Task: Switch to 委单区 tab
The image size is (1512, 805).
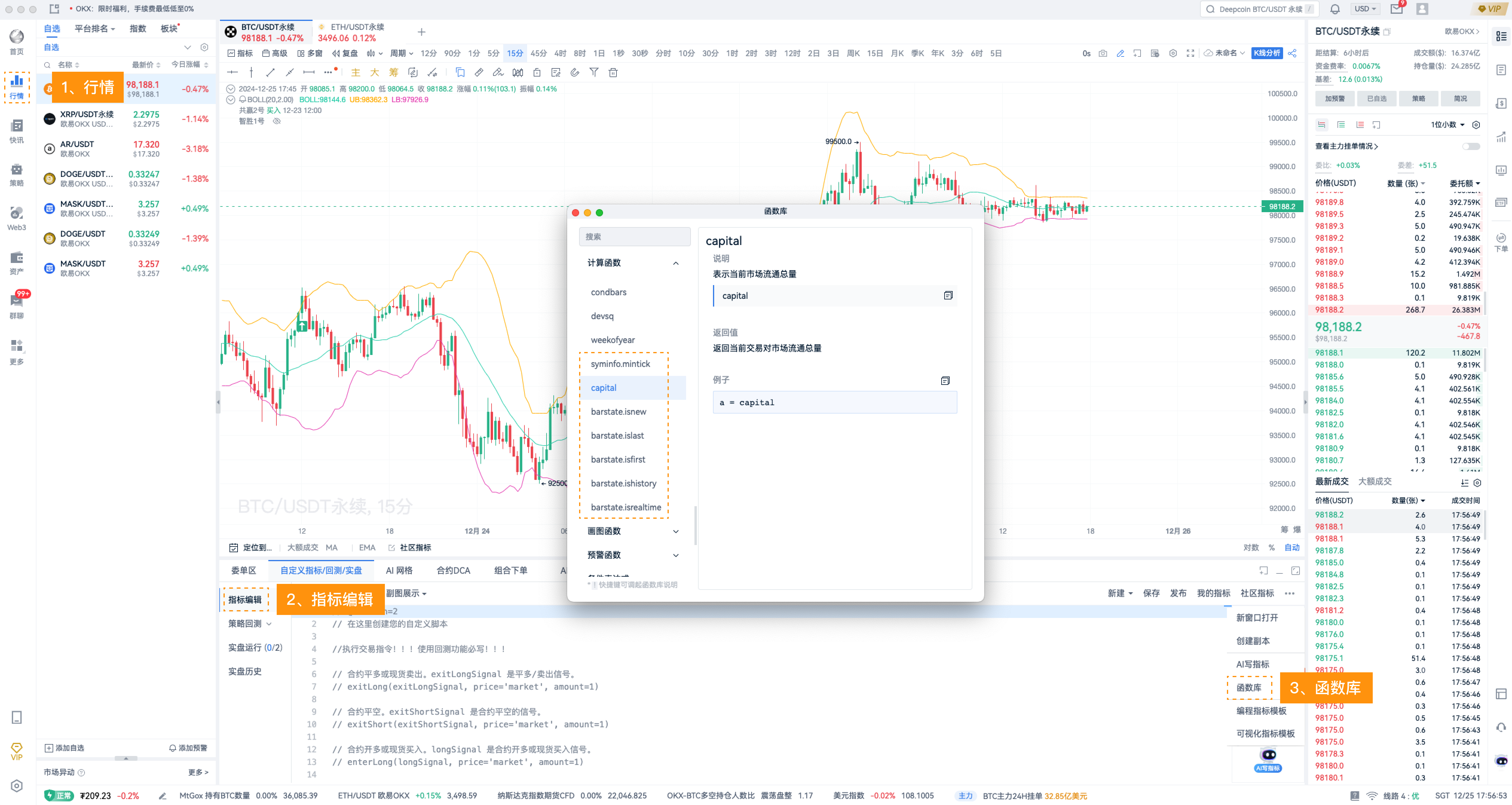Action: 244,570
